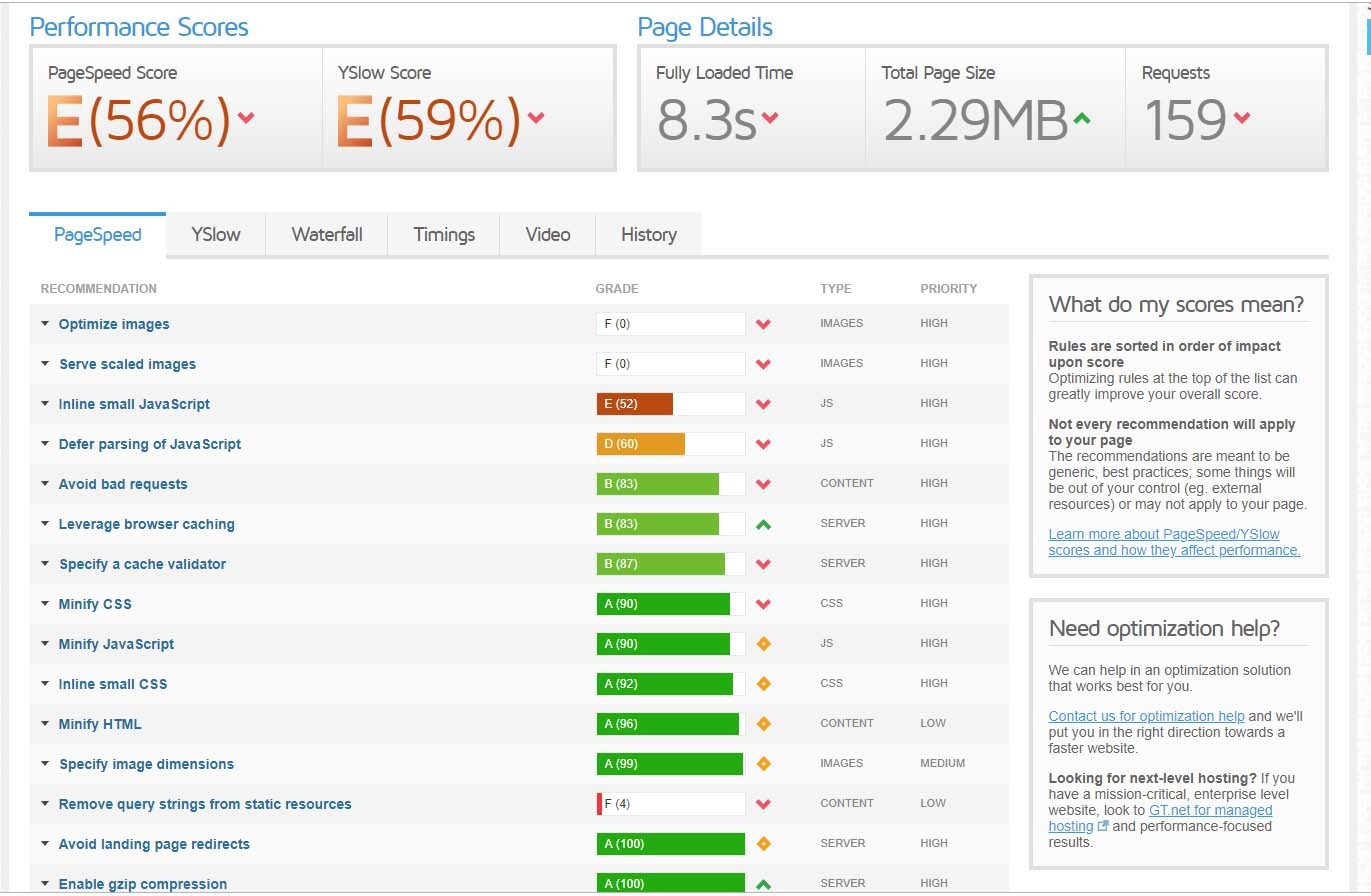Click the red arrow beside Fully Loaded Time
Screen dimensions: 1371x896
click(769, 118)
